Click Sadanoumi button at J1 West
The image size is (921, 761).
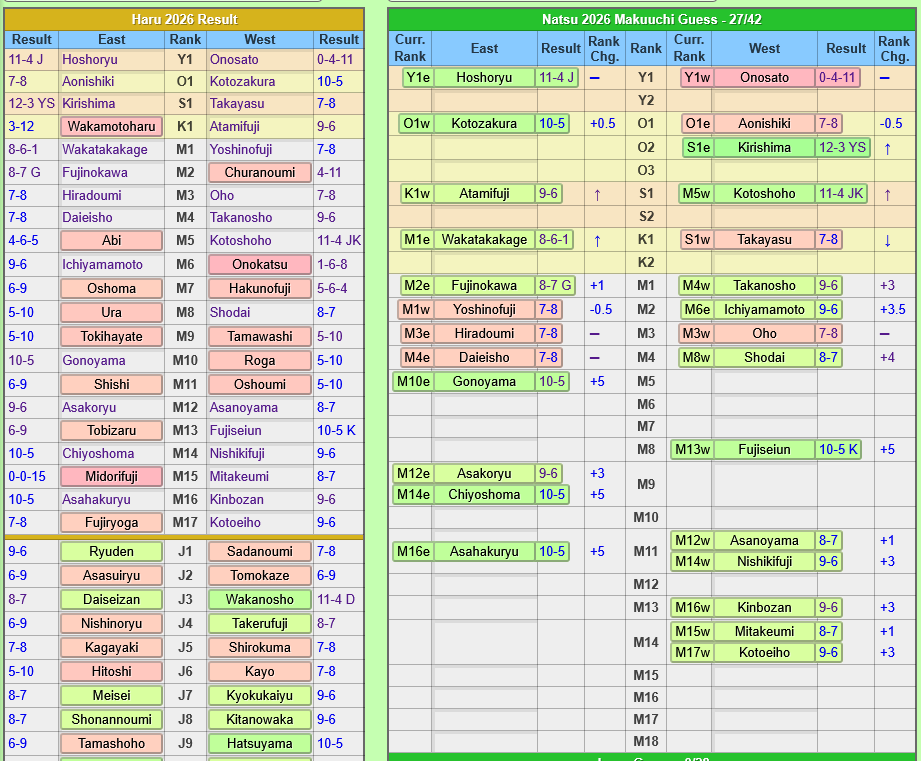pos(260,551)
